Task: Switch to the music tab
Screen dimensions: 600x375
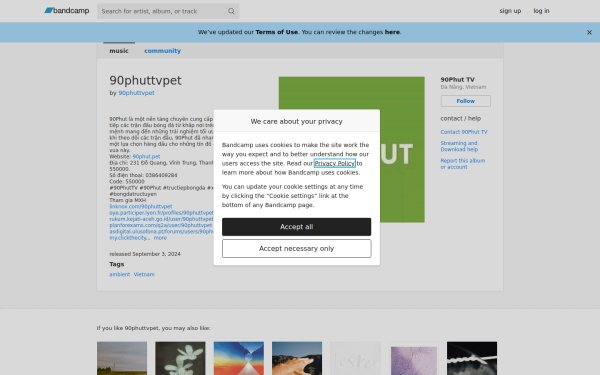Action: pos(119,51)
